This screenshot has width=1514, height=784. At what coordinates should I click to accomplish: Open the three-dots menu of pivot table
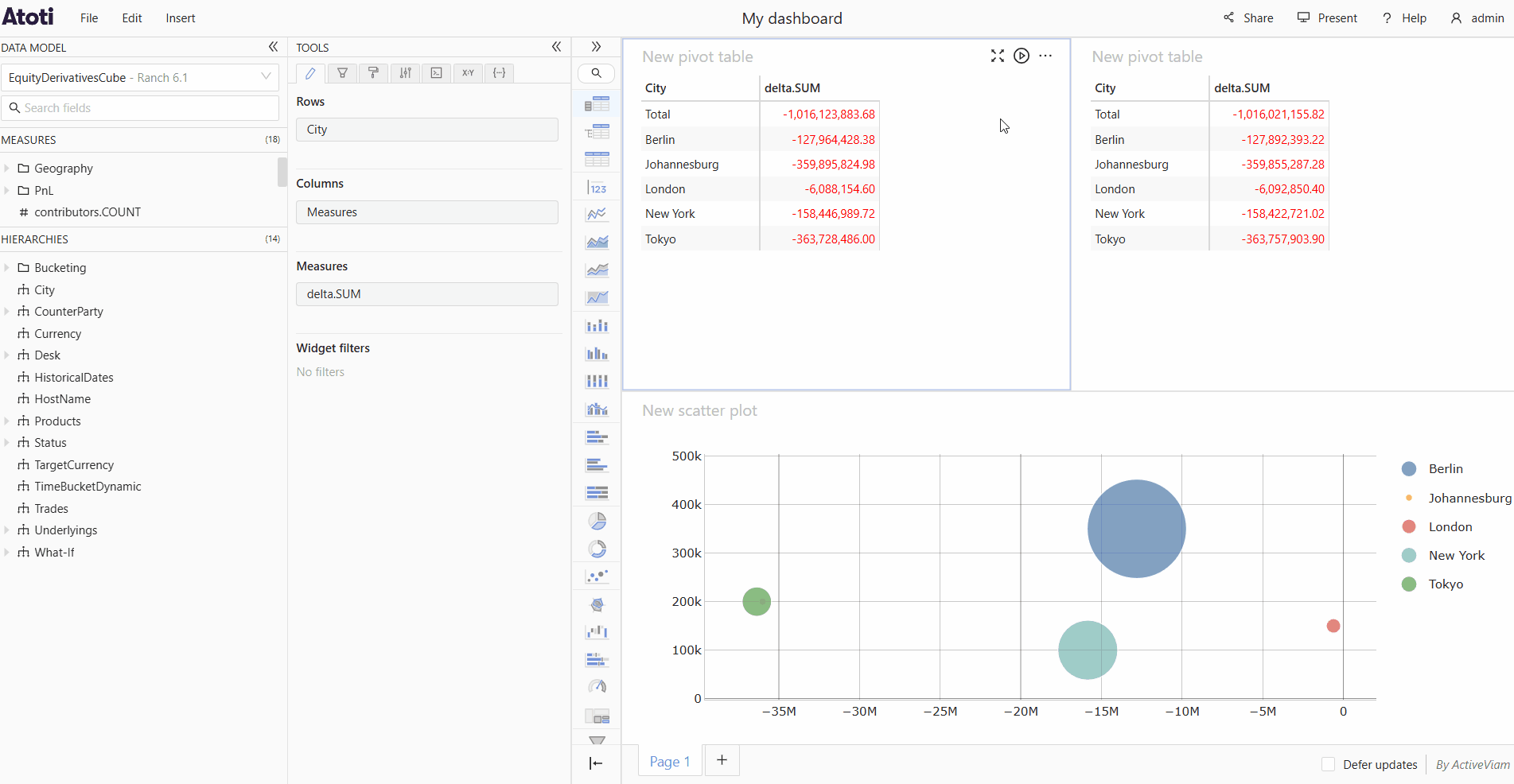1045,56
